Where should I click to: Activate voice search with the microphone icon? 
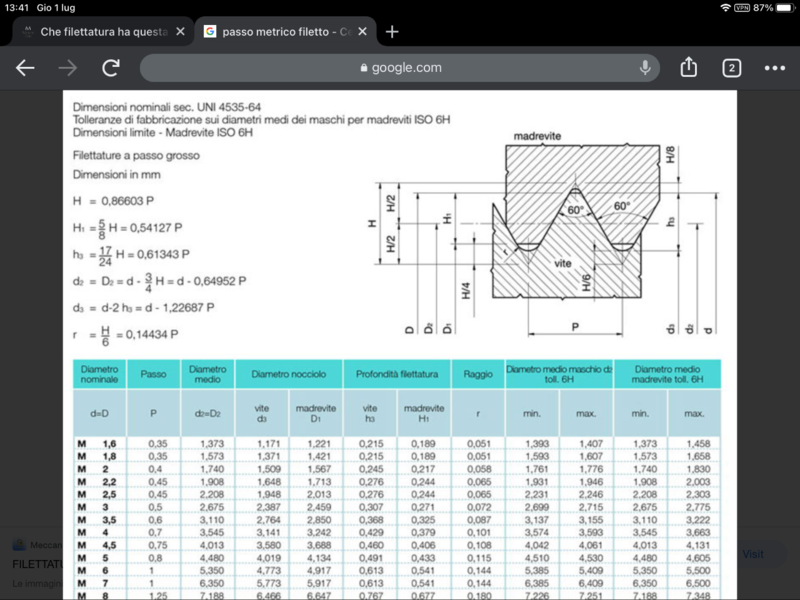[x=645, y=70]
